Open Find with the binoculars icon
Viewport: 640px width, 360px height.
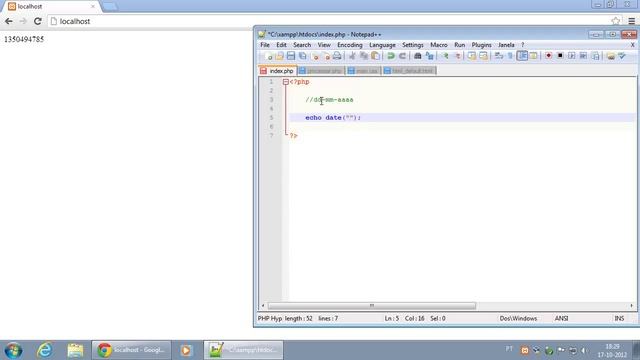[x=418, y=56]
